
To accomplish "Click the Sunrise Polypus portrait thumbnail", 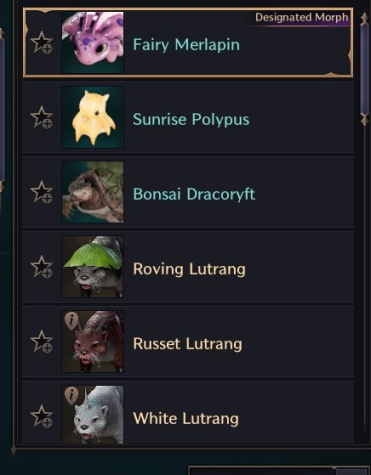I will click(x=93, y=117).
